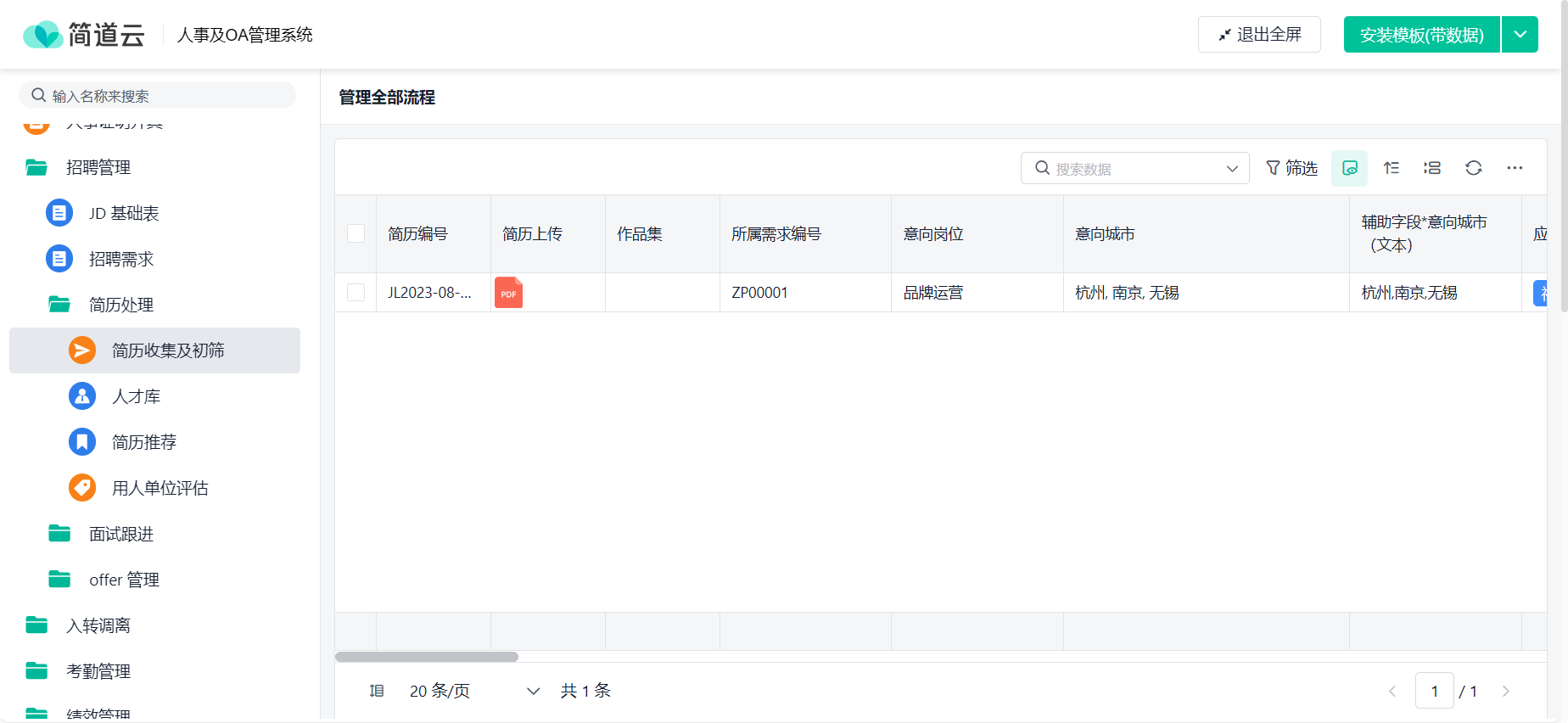Select the JL2023-08 row checkbox

click(356, 293)
